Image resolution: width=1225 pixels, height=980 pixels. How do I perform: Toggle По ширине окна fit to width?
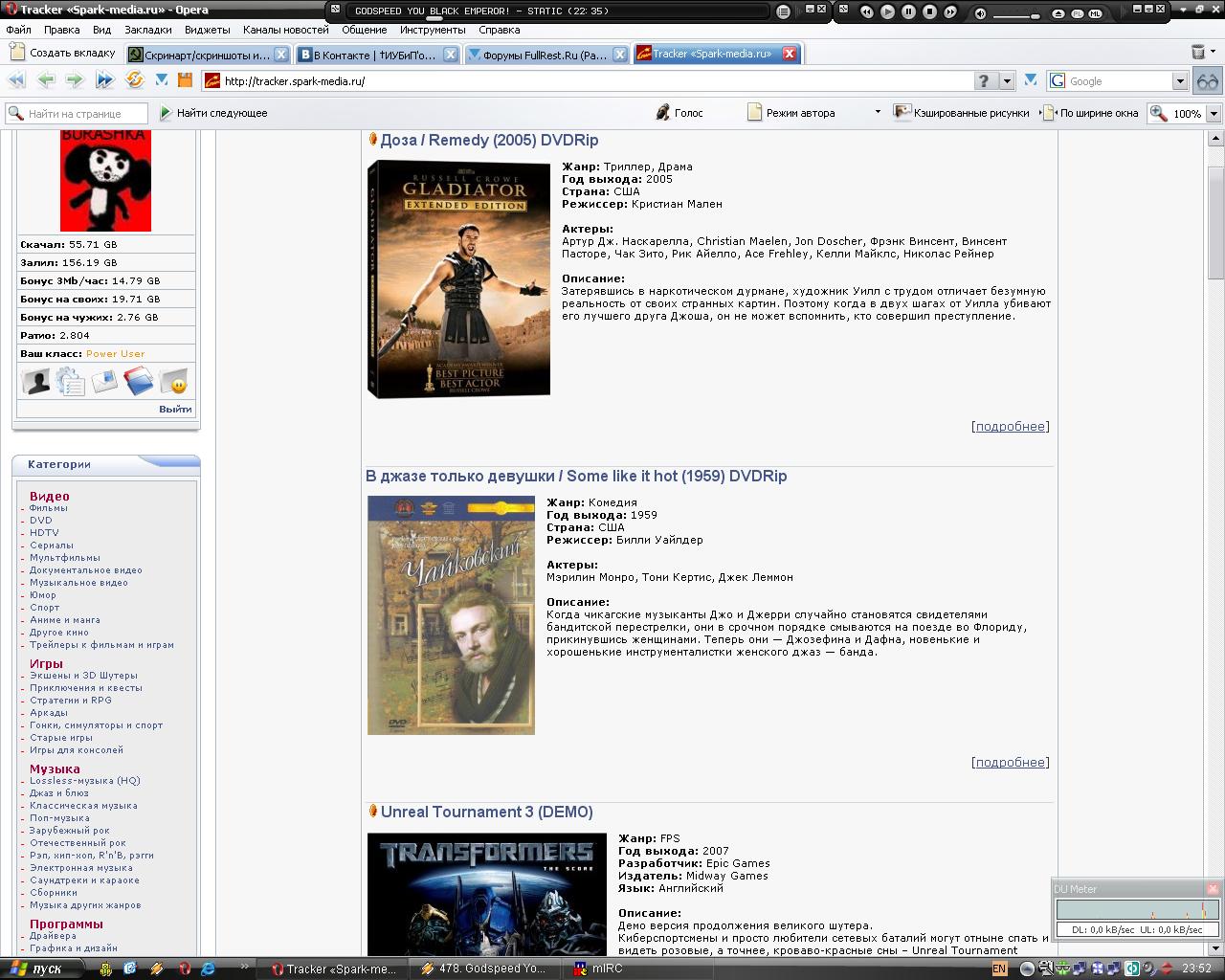[1089, 113]
